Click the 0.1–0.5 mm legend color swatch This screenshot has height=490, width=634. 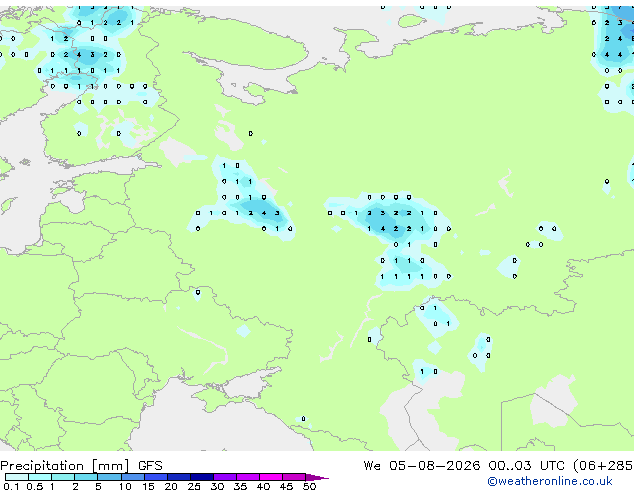tap(17, 477)
